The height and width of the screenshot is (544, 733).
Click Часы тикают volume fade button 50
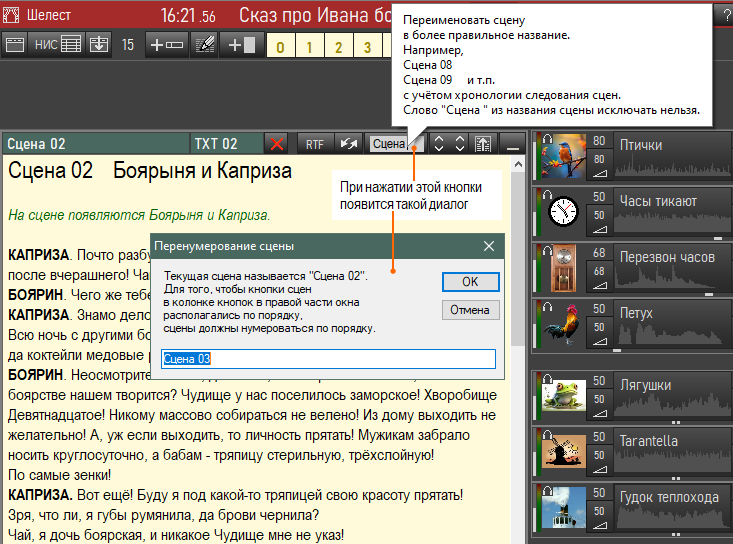(599, 222)
